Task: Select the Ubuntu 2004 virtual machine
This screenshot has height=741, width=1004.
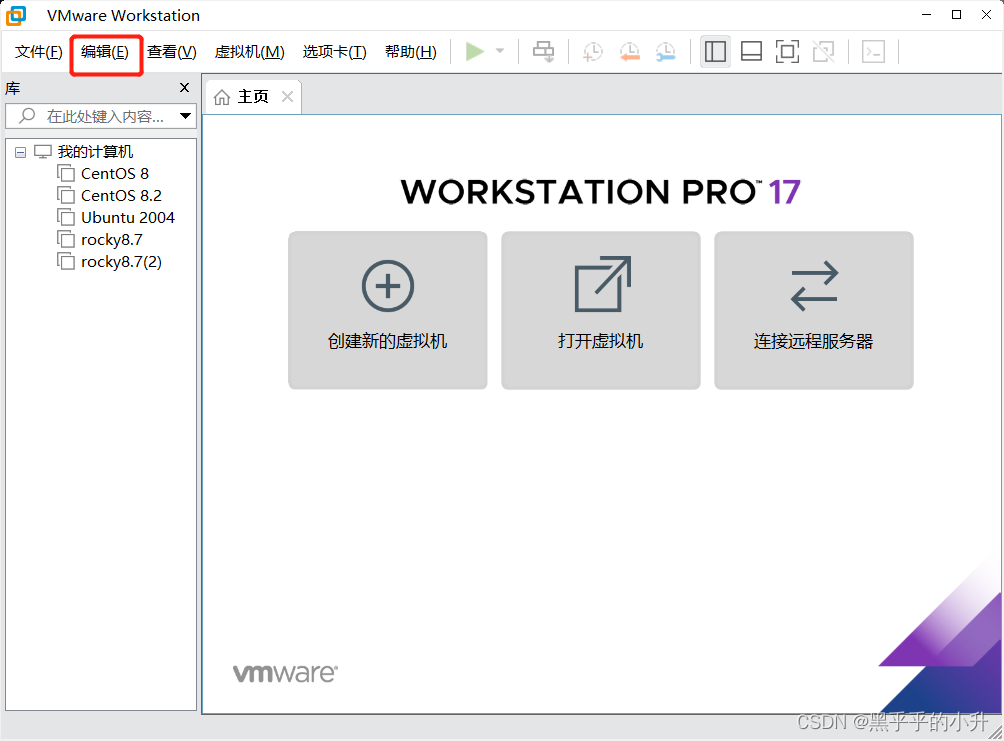Action: click(127, 218)
